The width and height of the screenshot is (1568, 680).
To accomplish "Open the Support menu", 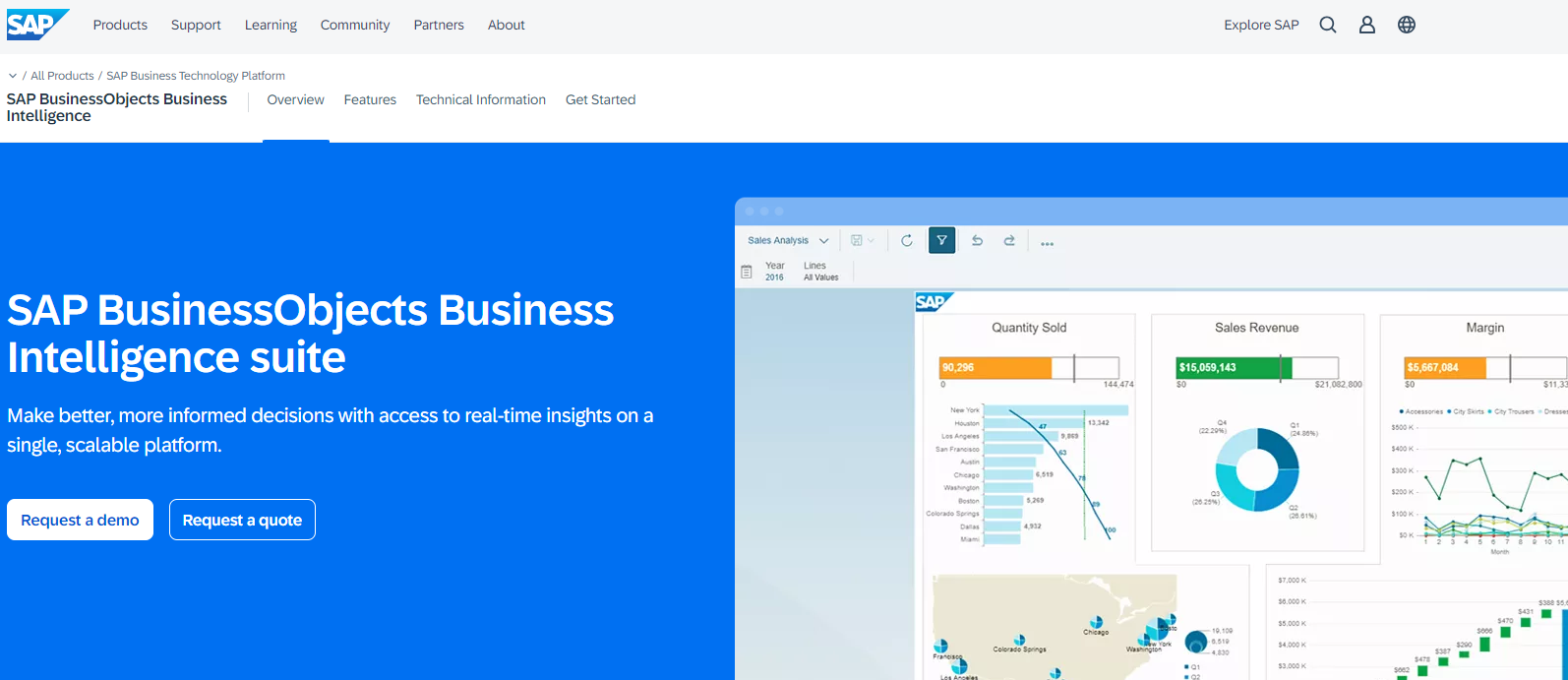I will [x=196, y=25].
